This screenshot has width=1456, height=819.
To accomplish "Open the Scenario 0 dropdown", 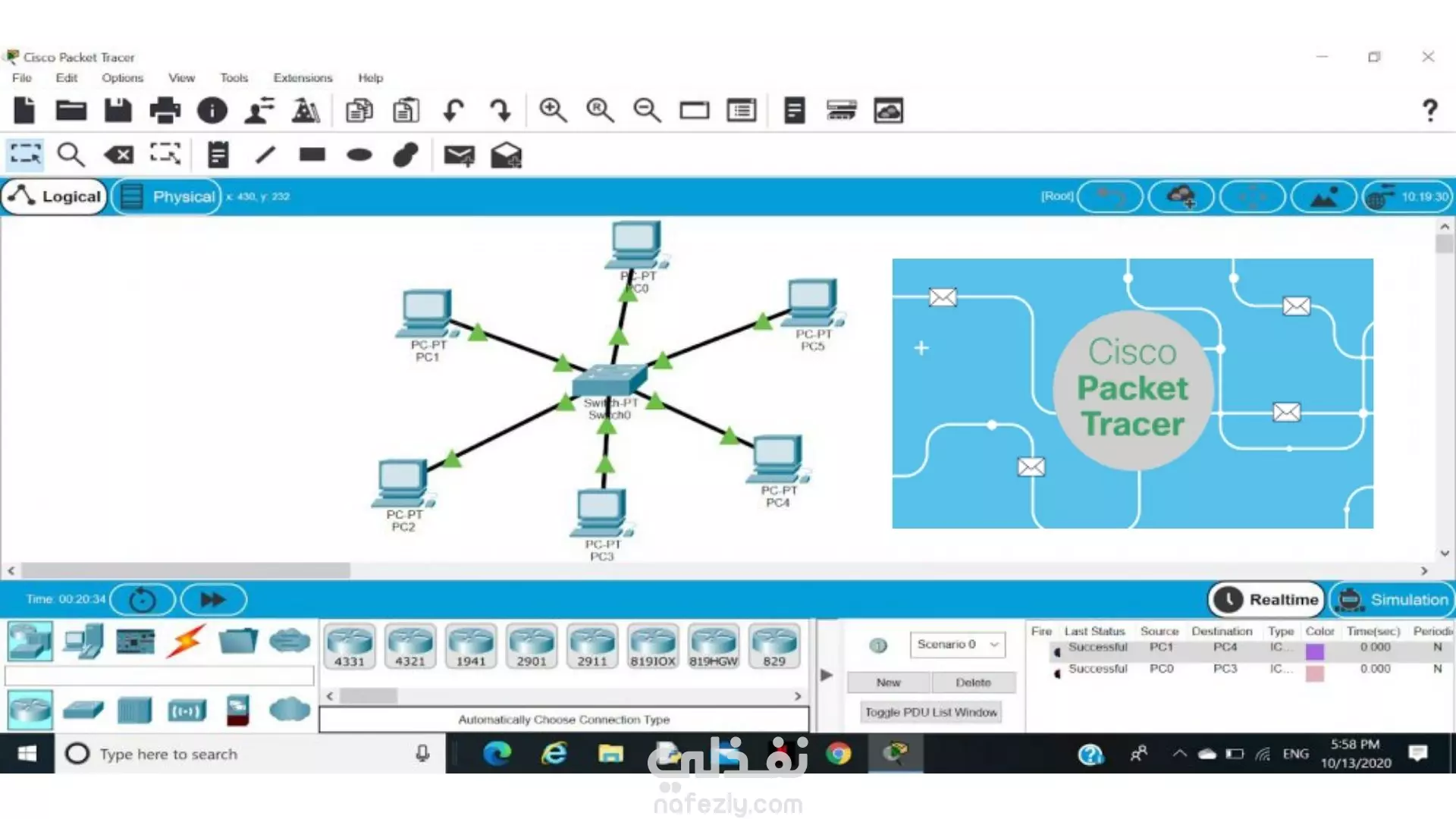I will 957,645.
